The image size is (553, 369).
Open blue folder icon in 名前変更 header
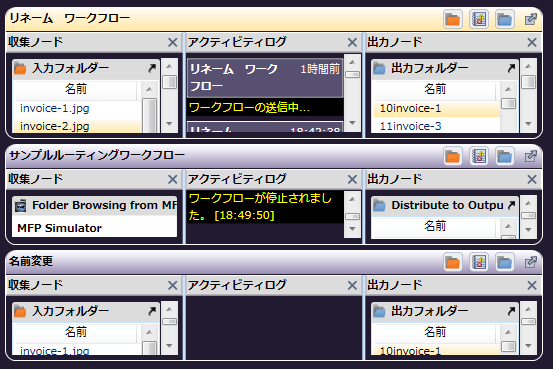point(505,262)
